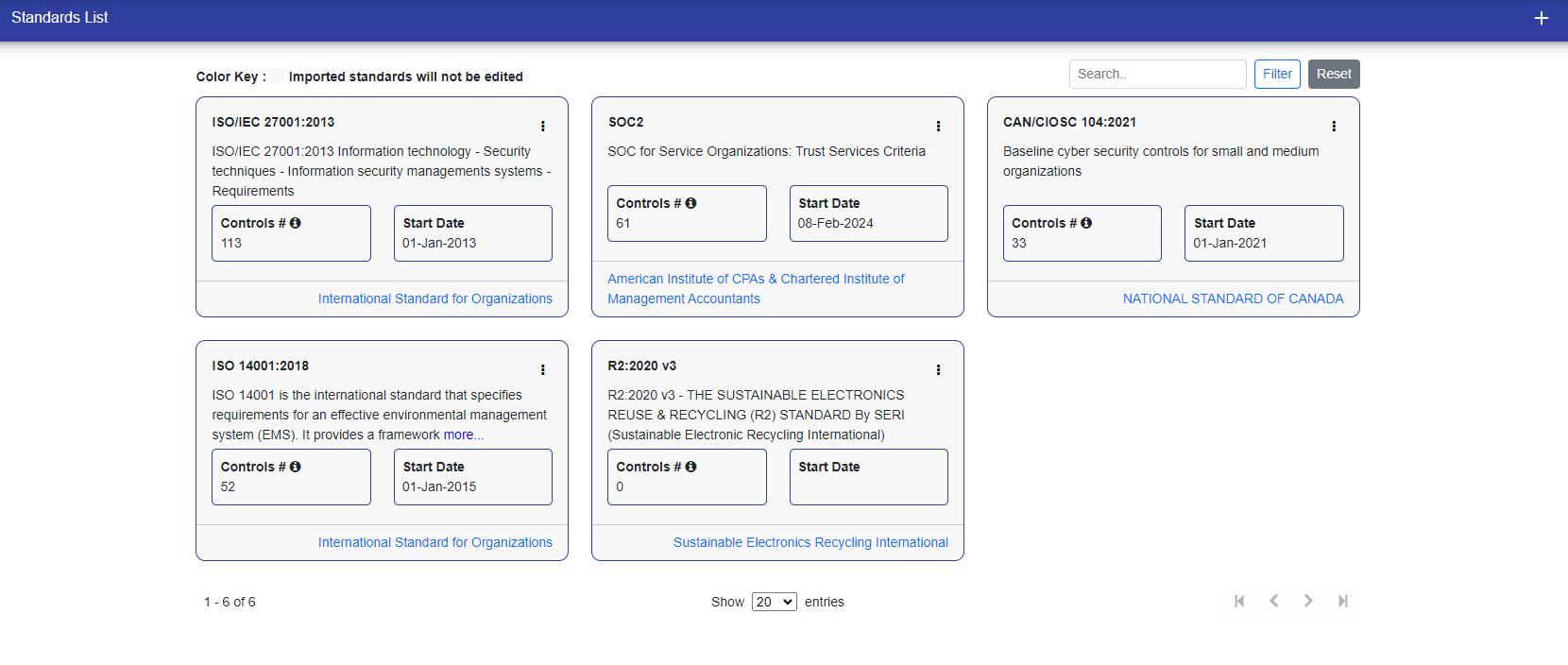Click the plus icon to add standard
The width and height of the screenshot is (1568, 665).
point(1541,18)
